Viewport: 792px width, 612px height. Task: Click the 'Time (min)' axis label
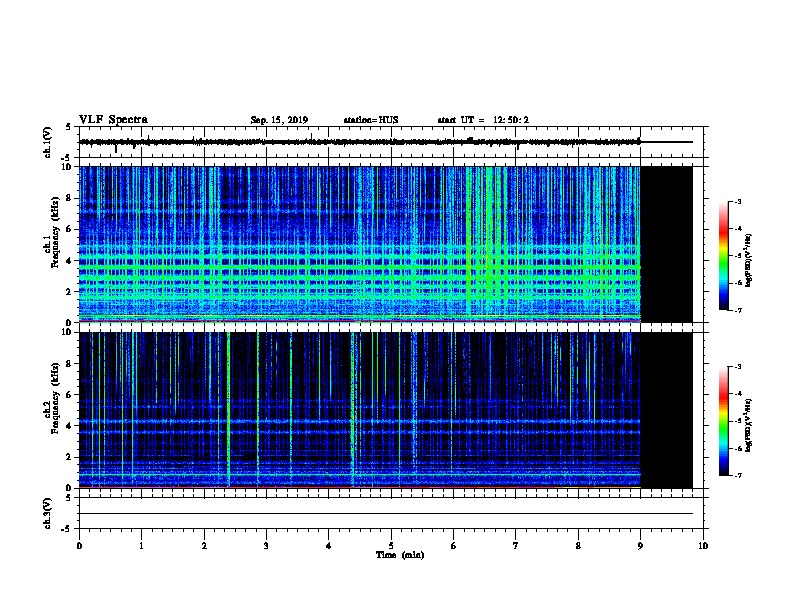pos(400,555)
